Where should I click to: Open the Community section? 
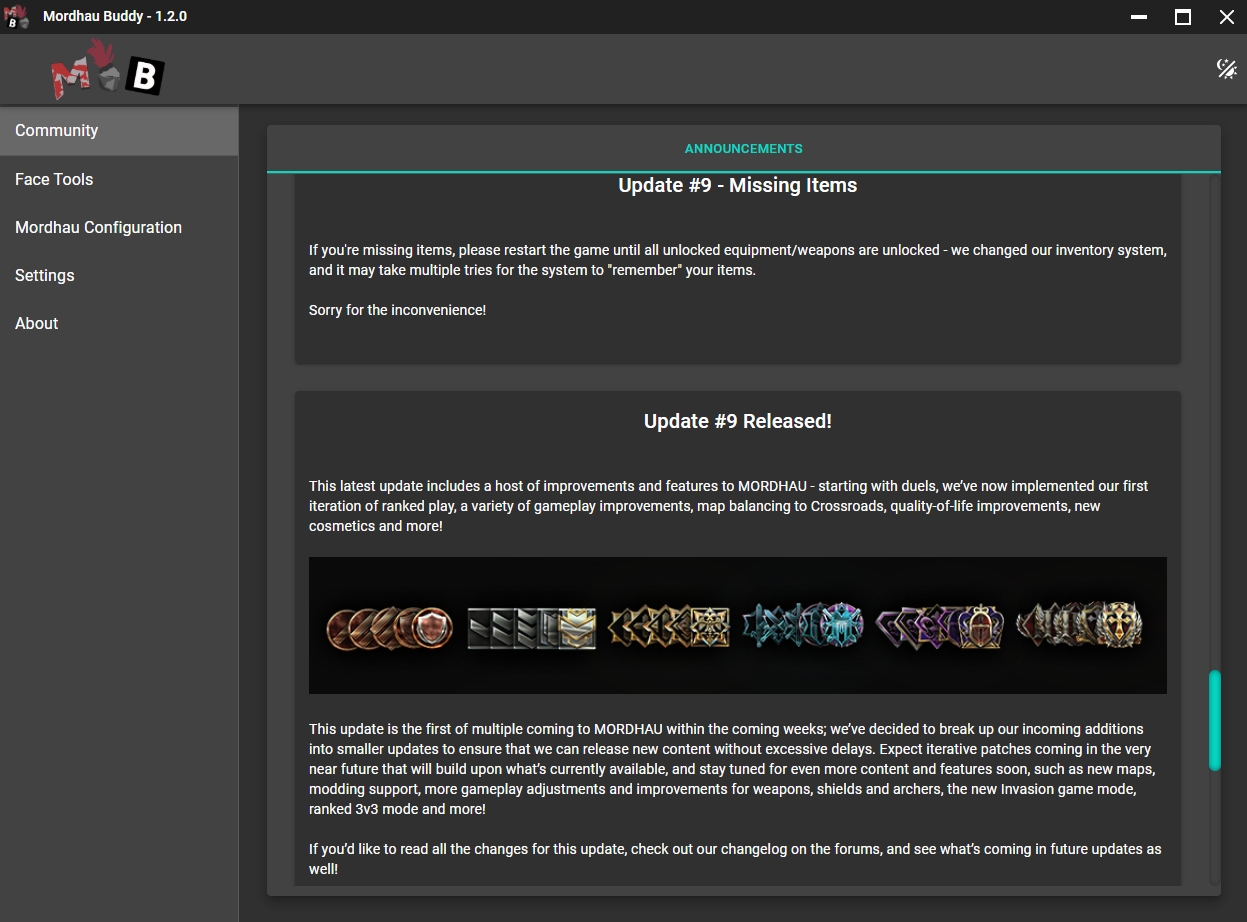coord(119,131)
